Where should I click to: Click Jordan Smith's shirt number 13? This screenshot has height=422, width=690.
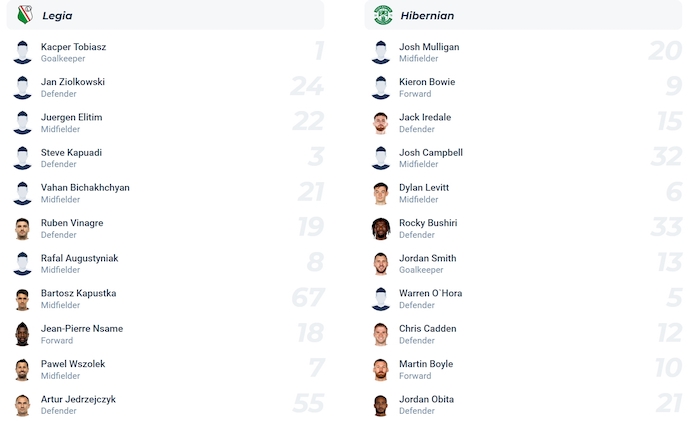tap(665, 263)
